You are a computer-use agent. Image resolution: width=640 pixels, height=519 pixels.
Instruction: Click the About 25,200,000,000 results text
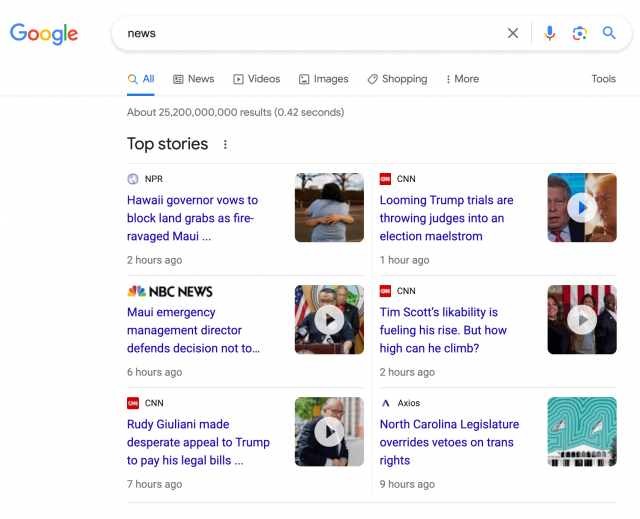coord(236,112)
